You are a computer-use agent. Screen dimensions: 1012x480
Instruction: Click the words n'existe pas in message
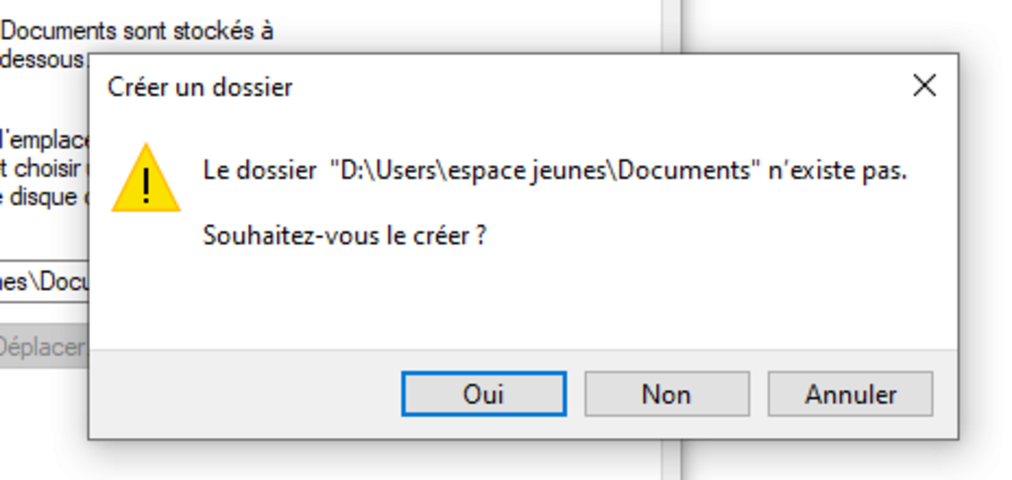(x=837, y=170)
